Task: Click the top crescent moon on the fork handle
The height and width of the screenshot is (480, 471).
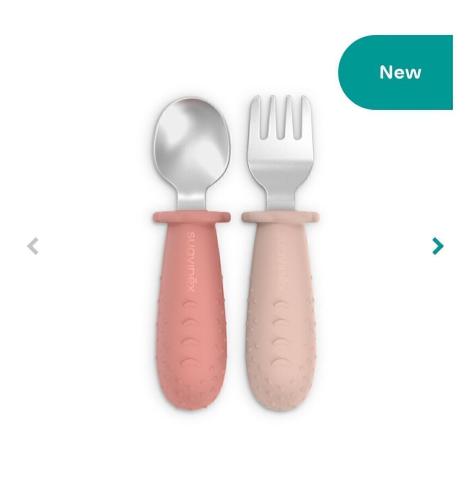Action: pyautogui.click(x=281, y=305)
